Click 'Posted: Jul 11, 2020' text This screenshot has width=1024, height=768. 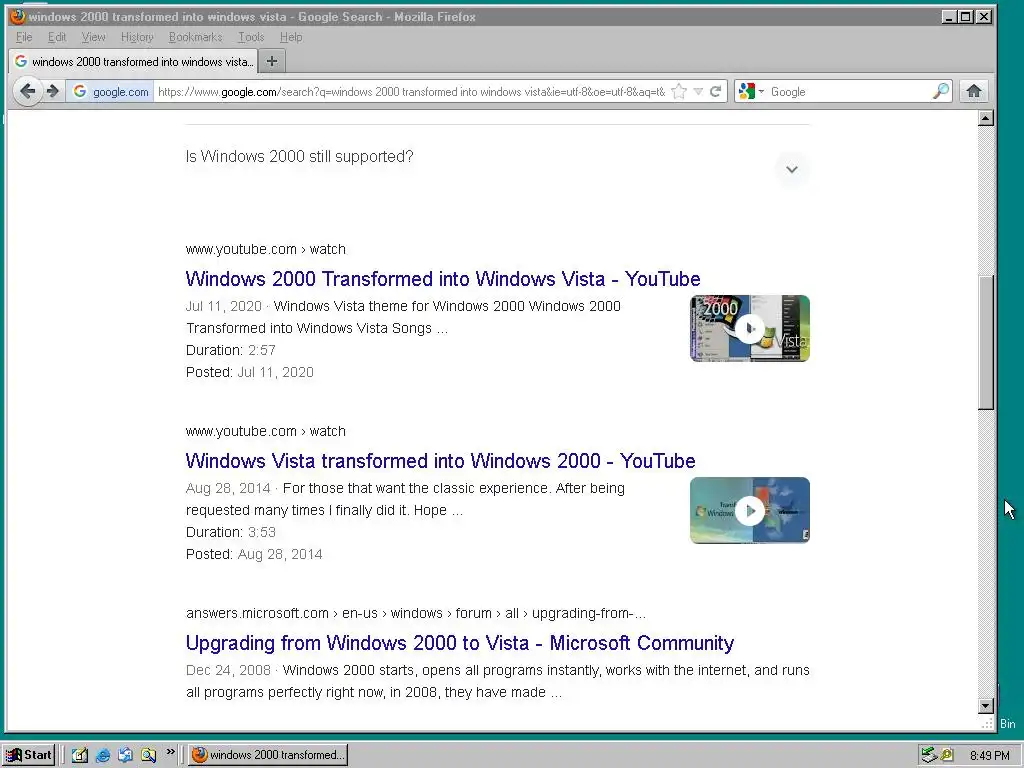click(249, 372)
